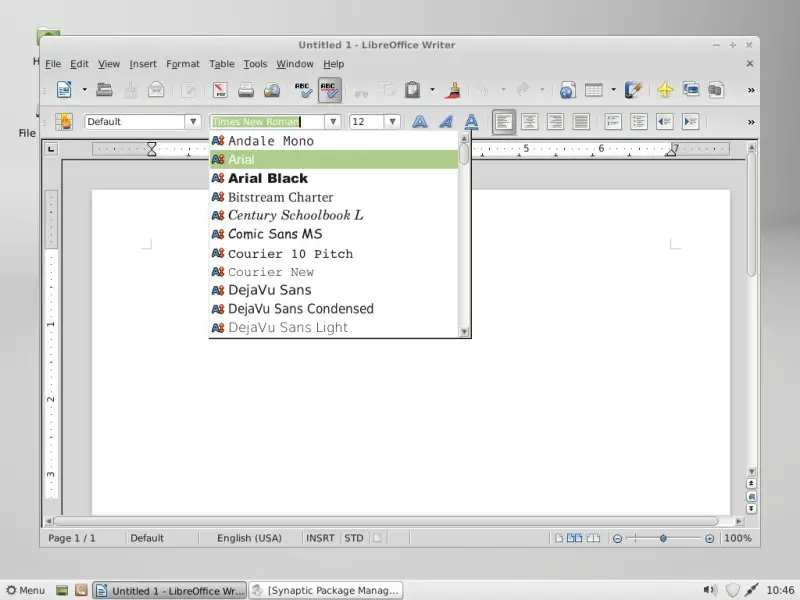Click the font list scroll-down arrow

[x=464, y=332]
